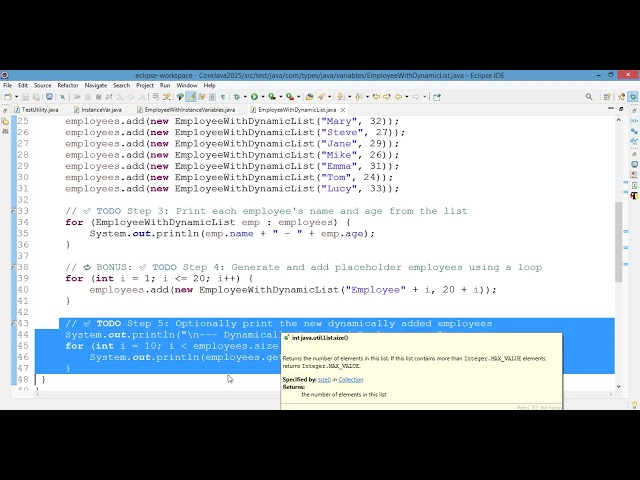Viewport: 640px width, 480px height.
Task: Open the Debug launch dropdown arrow
Action: [x=245, y=97]
